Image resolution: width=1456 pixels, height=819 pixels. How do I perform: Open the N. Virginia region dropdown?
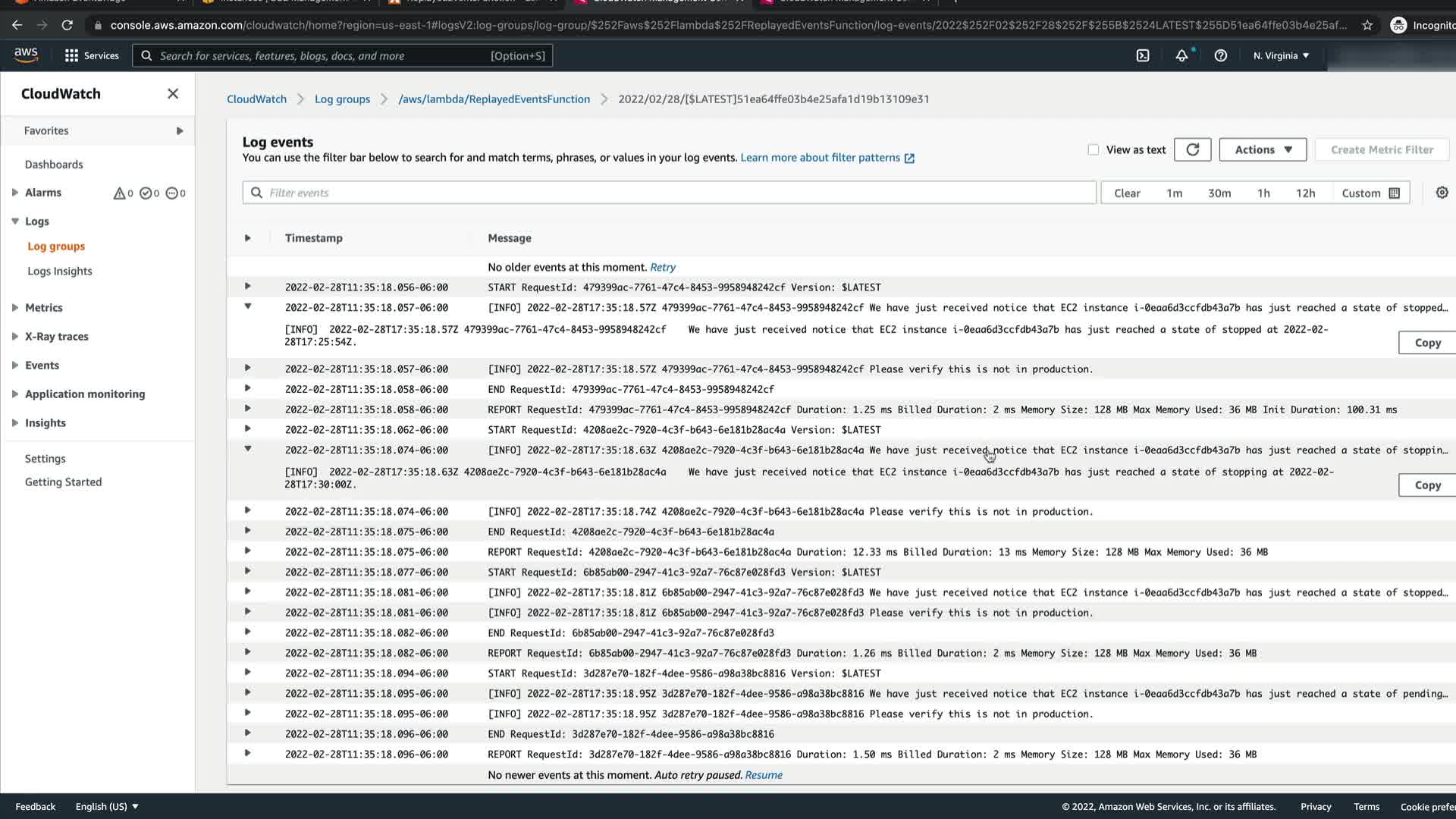click(x=1281, y=55)
